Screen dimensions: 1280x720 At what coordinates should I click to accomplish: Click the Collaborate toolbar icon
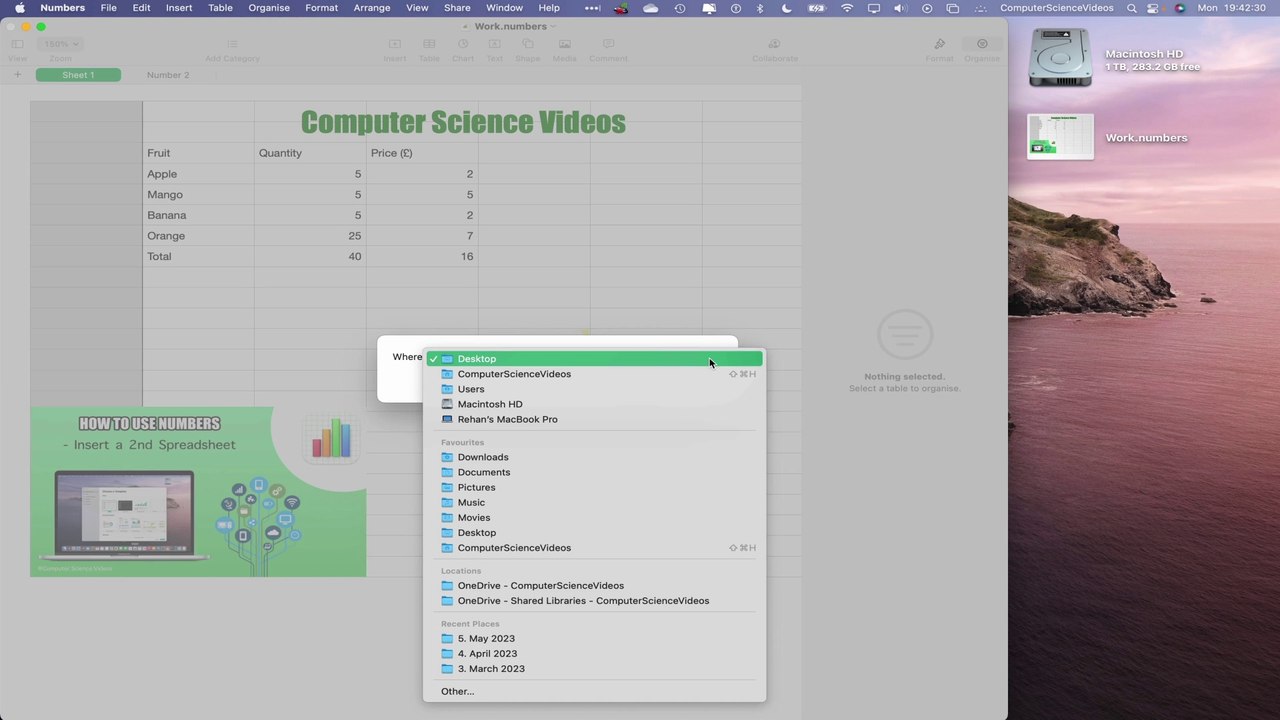774,44
